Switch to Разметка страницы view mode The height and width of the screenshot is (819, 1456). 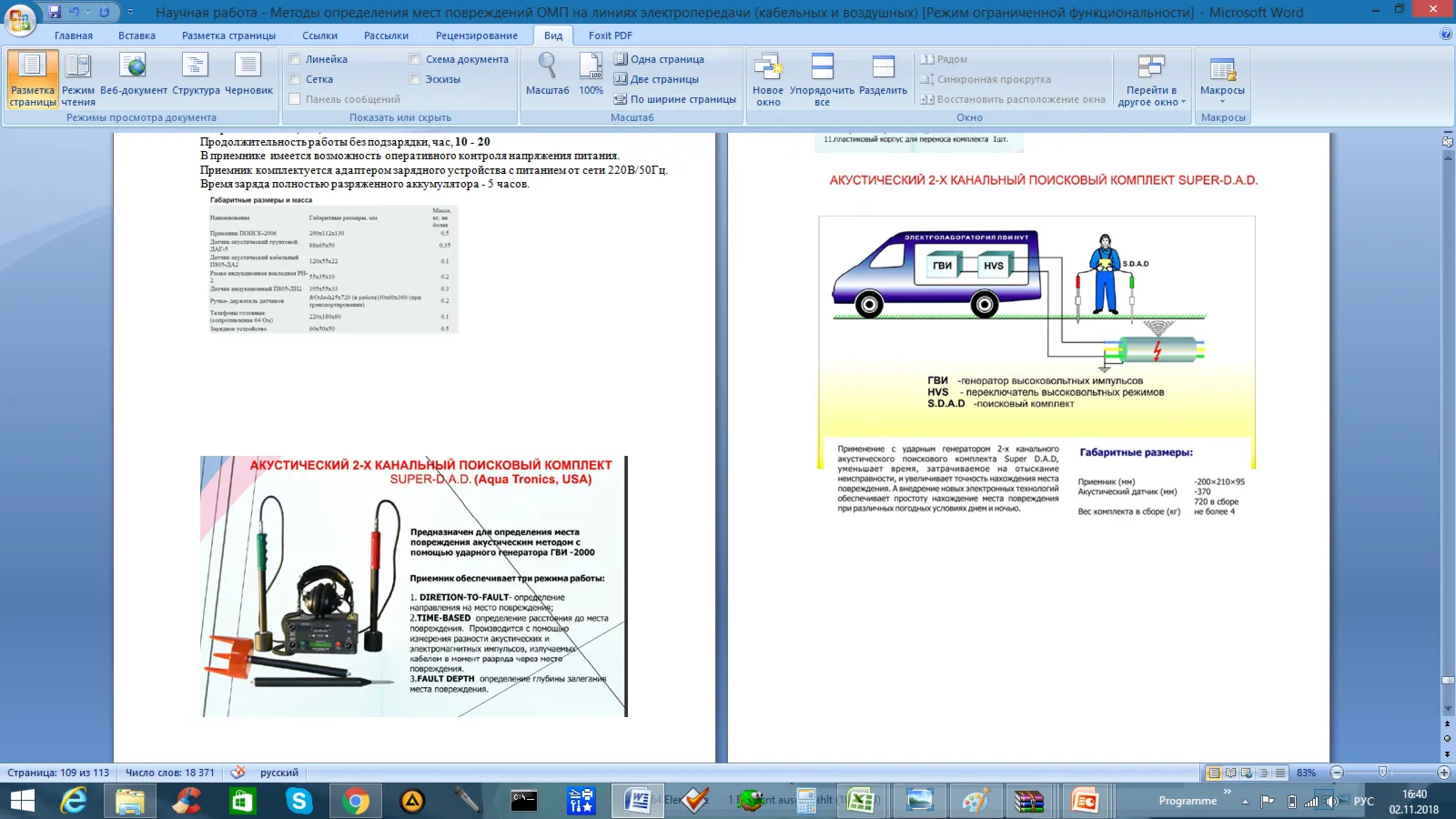[33, 80]
